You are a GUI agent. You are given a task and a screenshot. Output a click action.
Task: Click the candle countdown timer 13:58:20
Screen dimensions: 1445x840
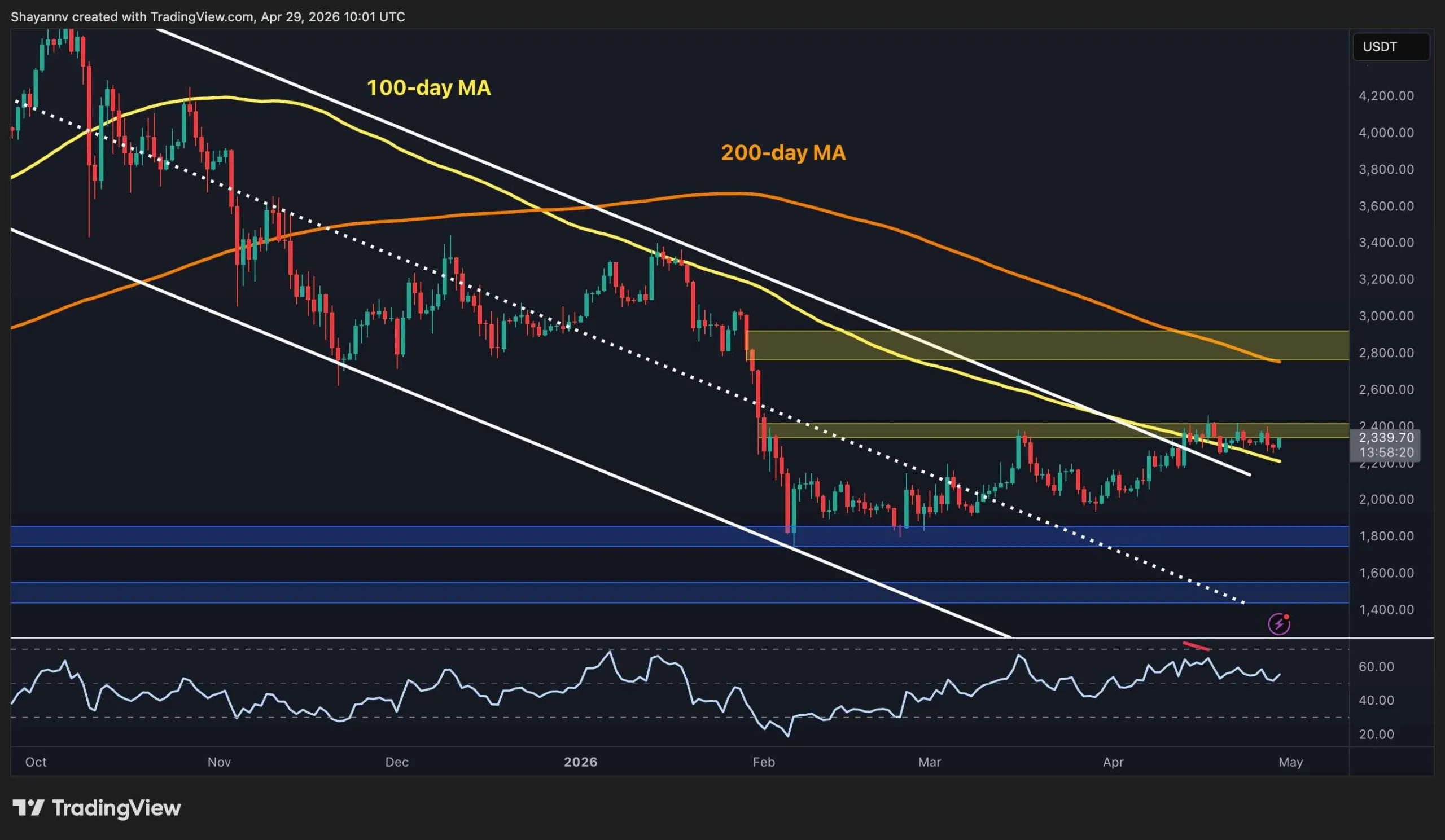click(x=1386, y=452)
